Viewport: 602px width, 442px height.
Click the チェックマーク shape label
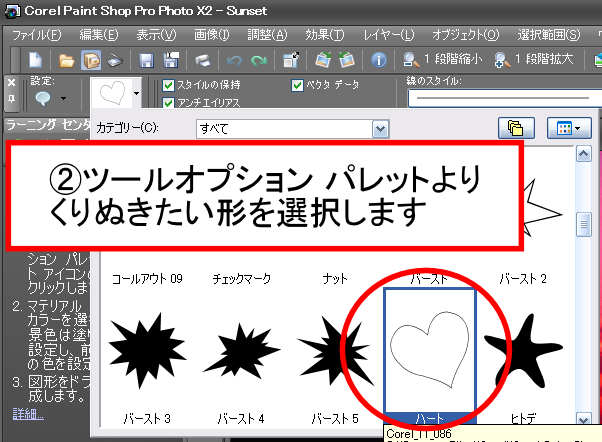pyautogui.click(x=241, y=279)
